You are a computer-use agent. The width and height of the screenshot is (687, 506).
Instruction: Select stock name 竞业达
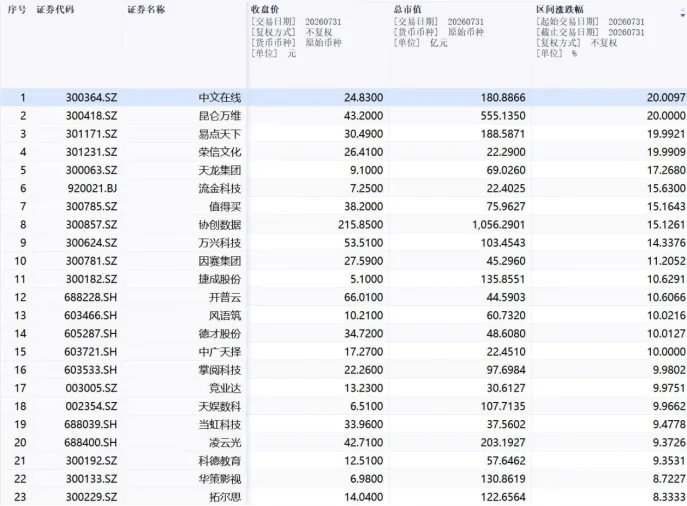(225, 388)
